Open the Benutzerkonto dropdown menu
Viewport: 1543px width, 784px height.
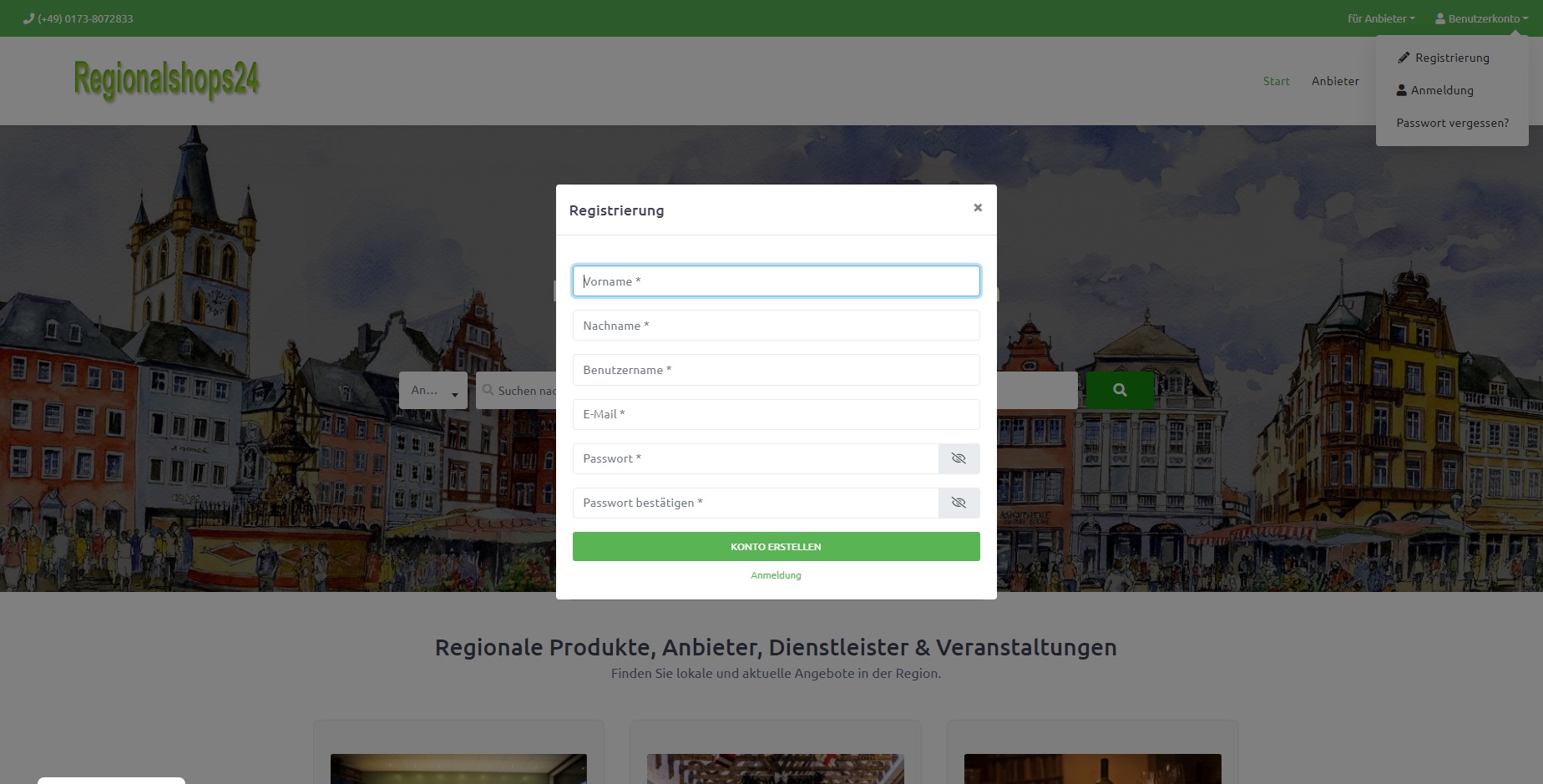pyautogui.click(x=1481, y=18)
